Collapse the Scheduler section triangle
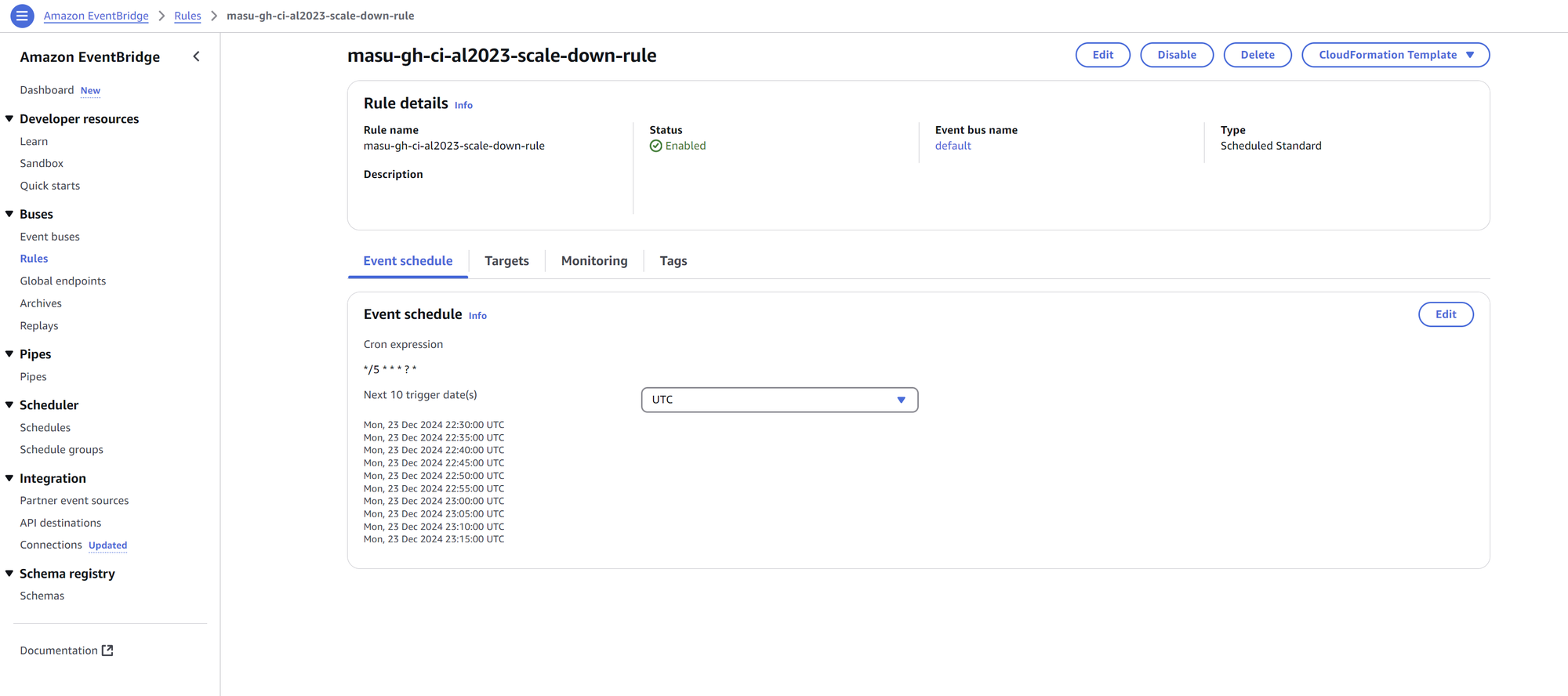Viewport: 1568px width, 696px height. click(9, 405)
